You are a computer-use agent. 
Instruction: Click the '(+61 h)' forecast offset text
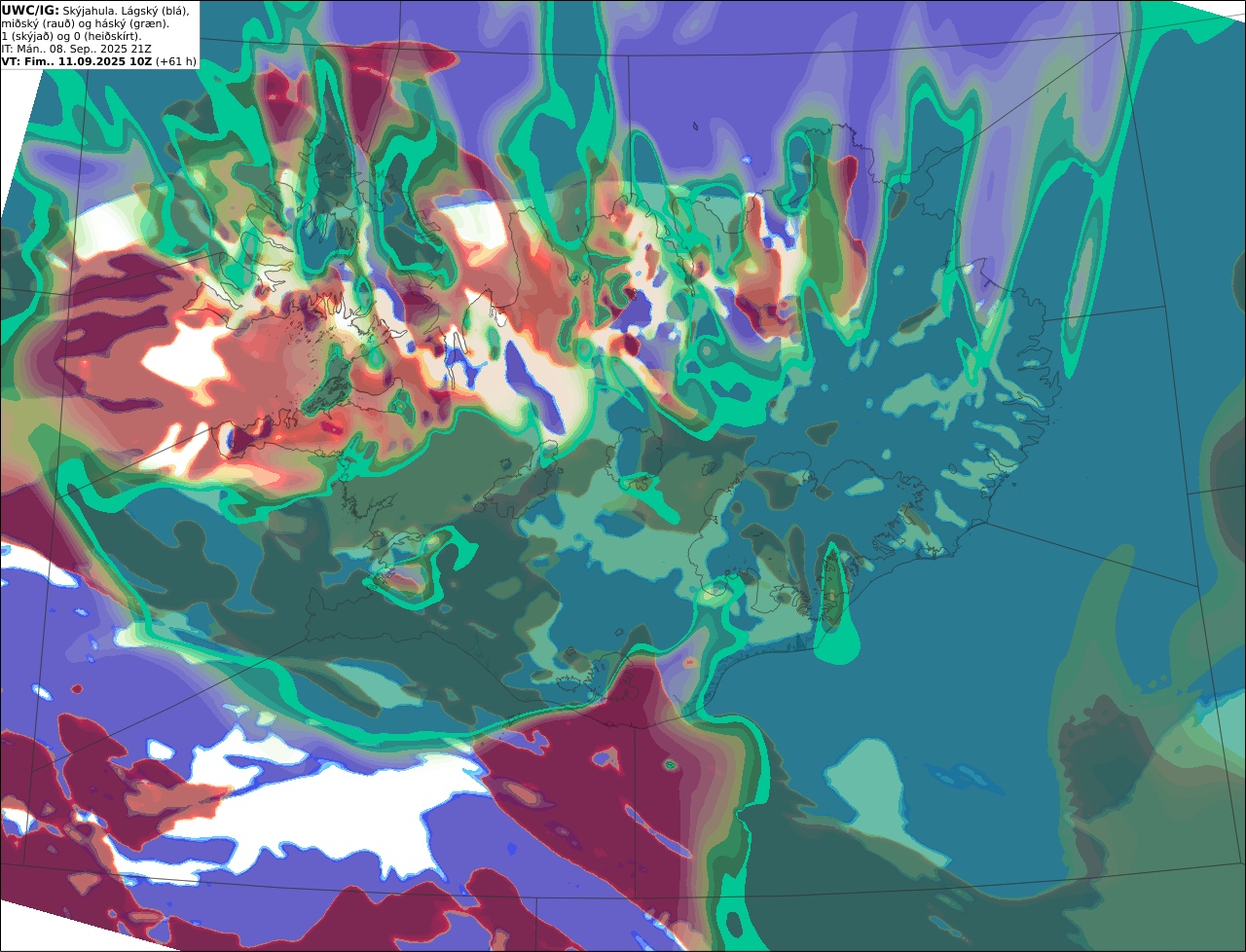176,61
